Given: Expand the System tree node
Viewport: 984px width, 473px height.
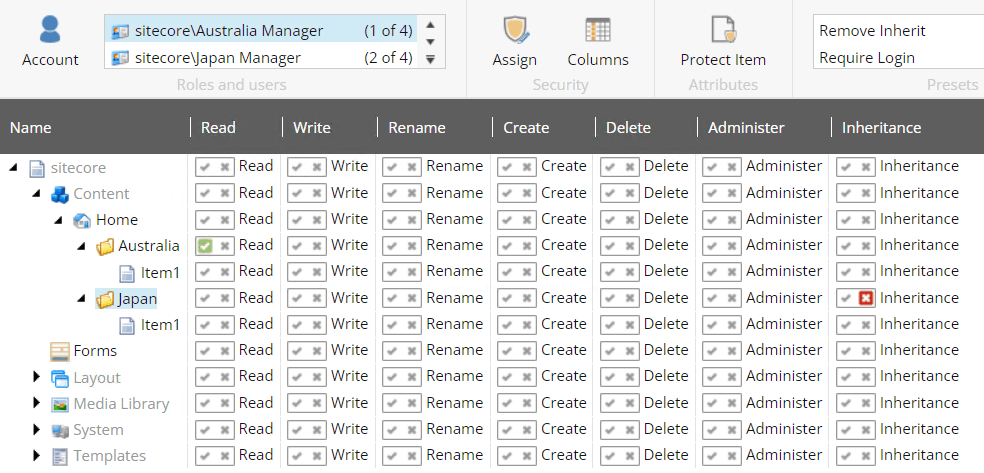Looking at the screenshot, I should point(36,430).
